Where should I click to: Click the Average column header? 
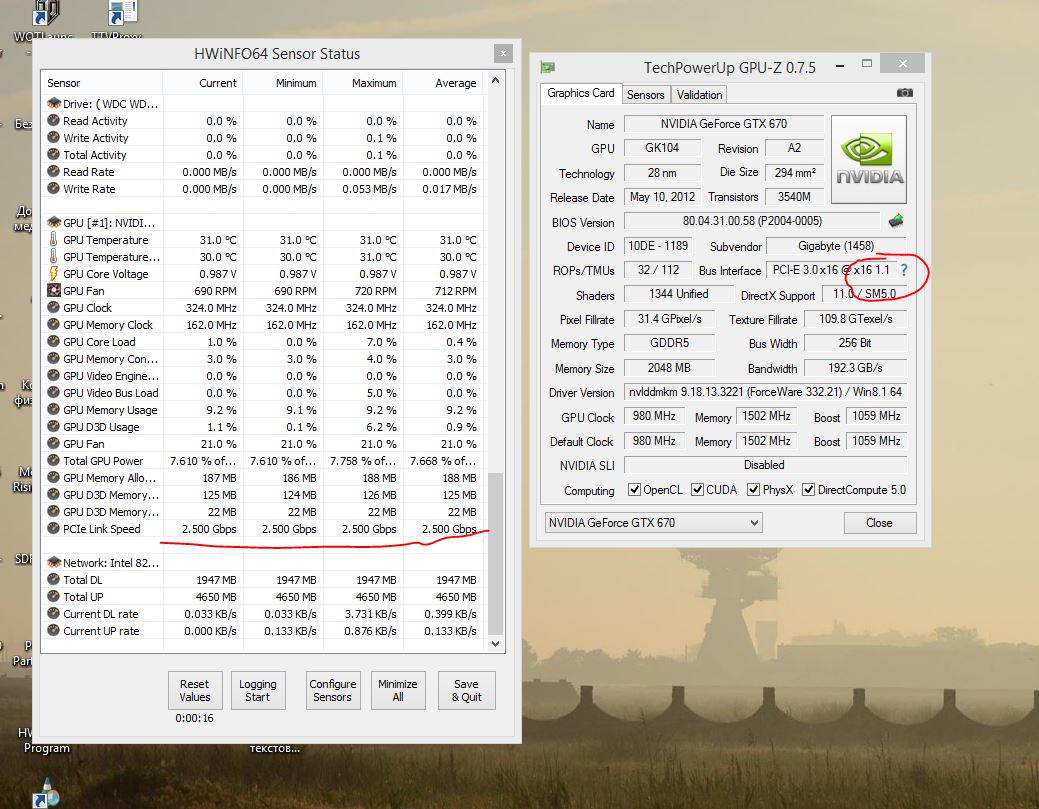pos(455,83)
